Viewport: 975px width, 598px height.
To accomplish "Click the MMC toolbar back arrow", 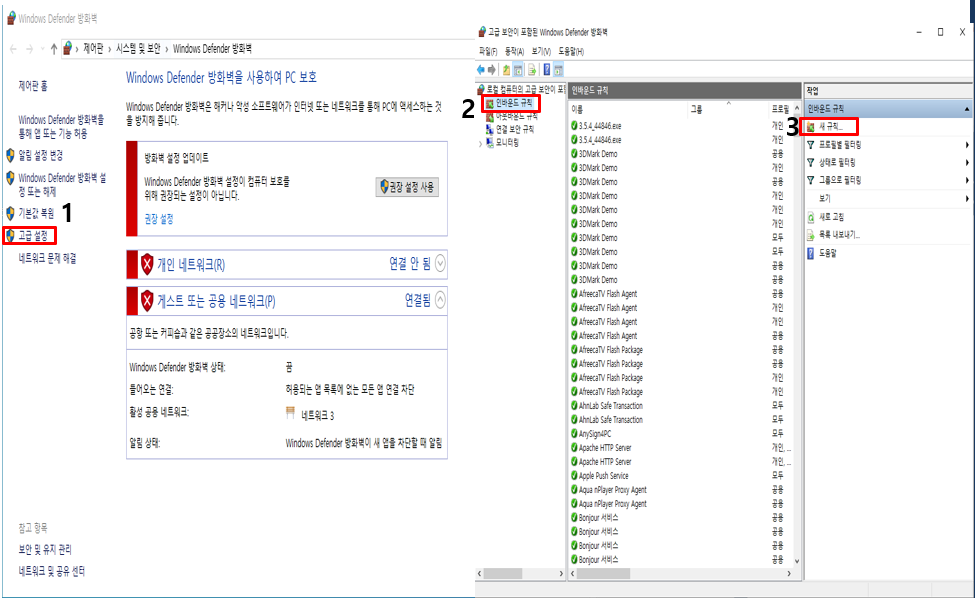I will click(481, 70).
